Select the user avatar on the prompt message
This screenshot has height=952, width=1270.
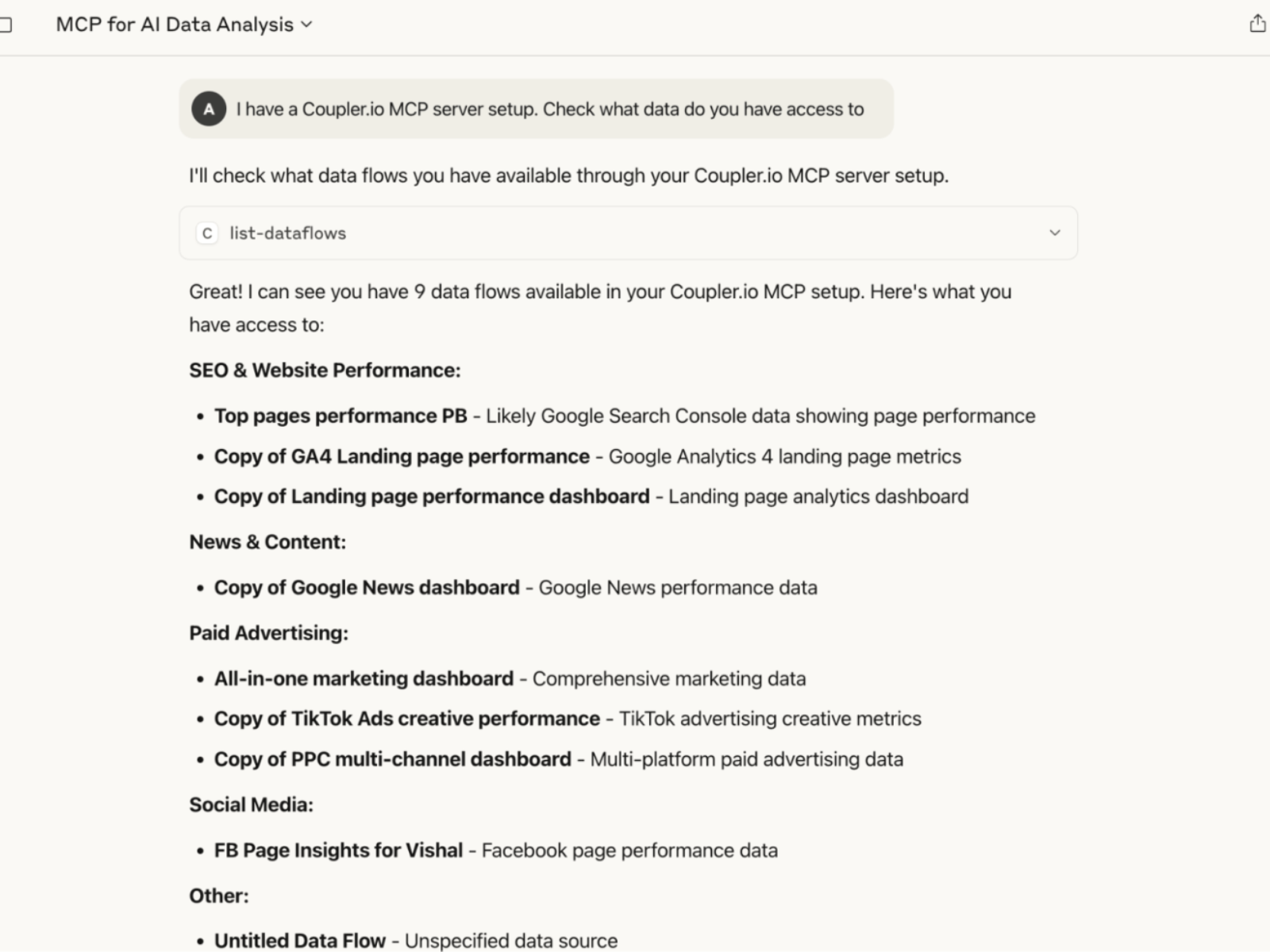coord(209,109)
